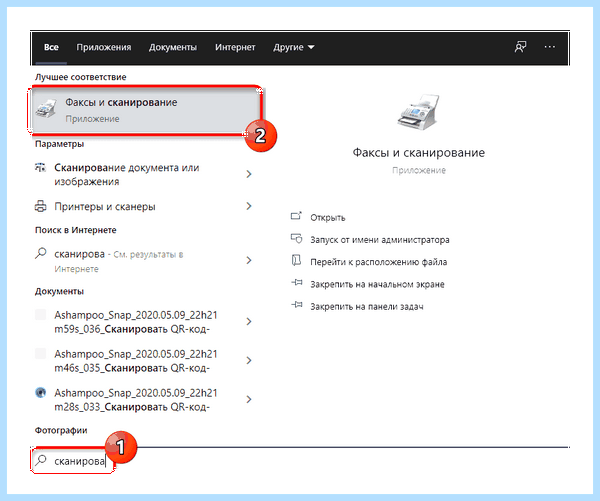Click Открыть in the preview pane

tap(328, 217)
